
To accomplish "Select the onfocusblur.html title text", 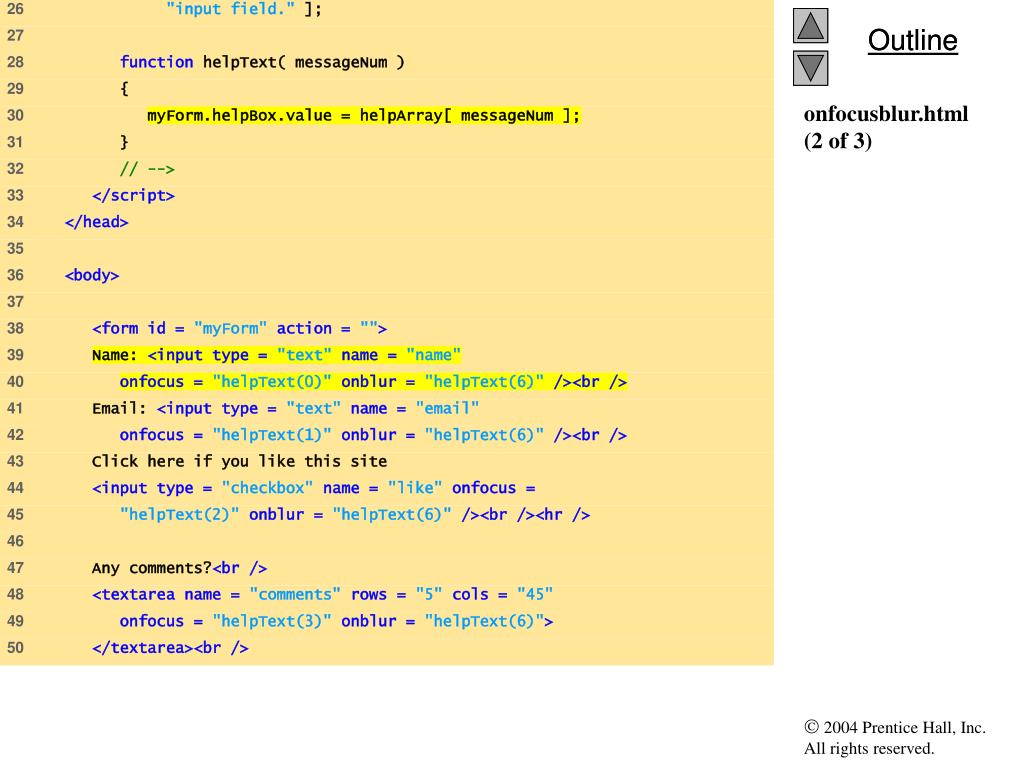I will [886, 114].
